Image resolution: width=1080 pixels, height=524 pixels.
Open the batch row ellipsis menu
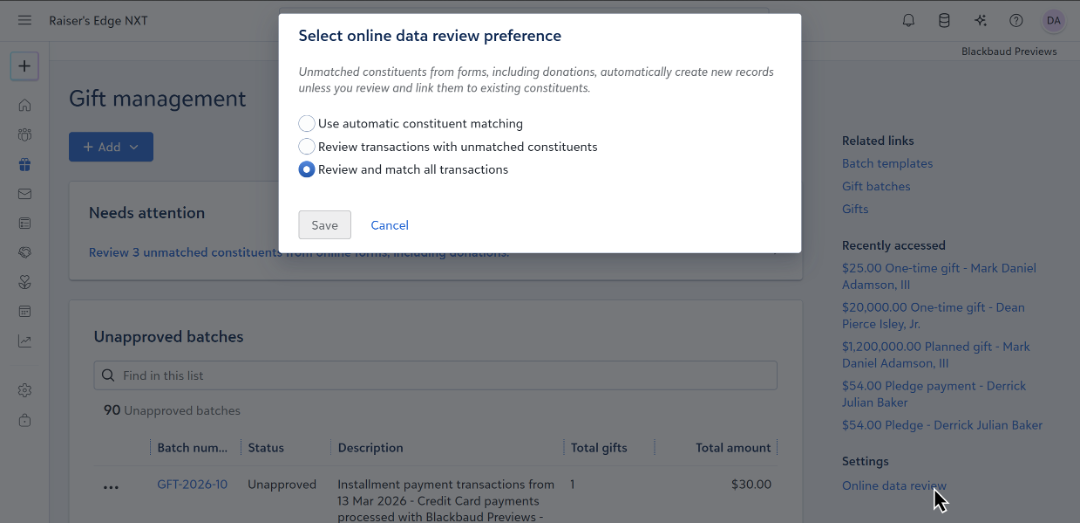coord(111,487)
